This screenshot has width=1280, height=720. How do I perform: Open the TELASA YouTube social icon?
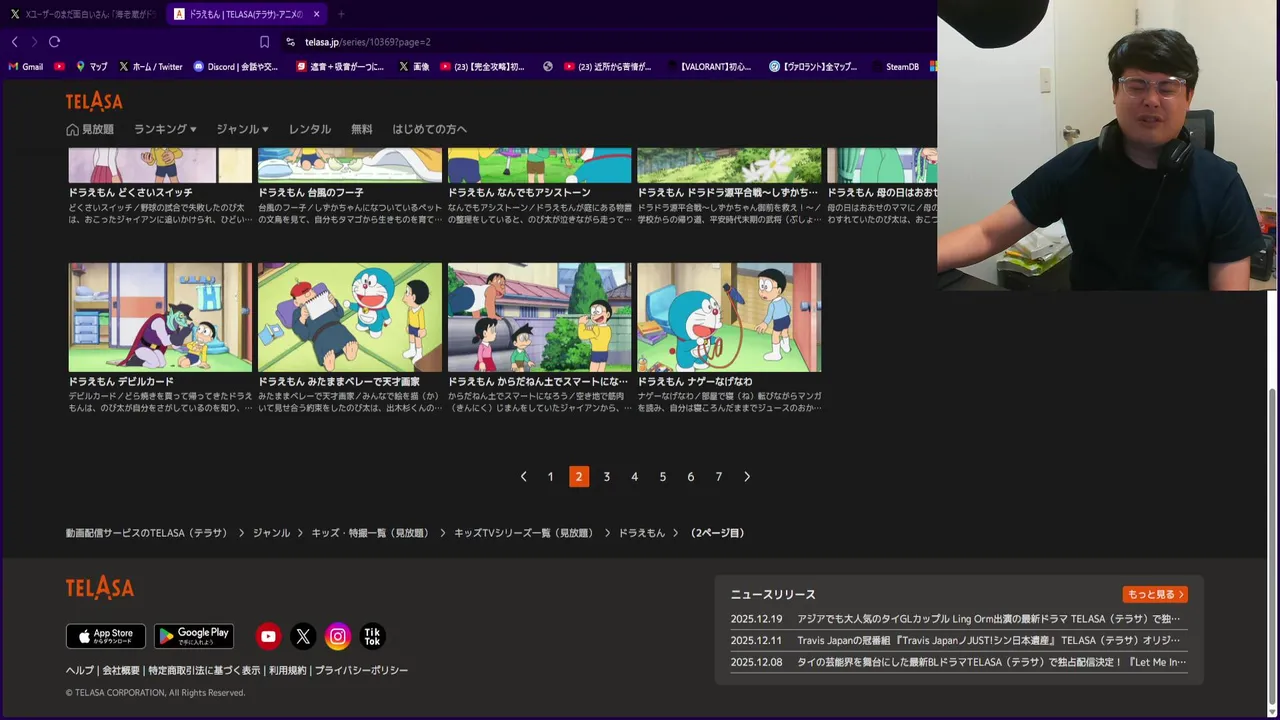[x=268, y=636]
